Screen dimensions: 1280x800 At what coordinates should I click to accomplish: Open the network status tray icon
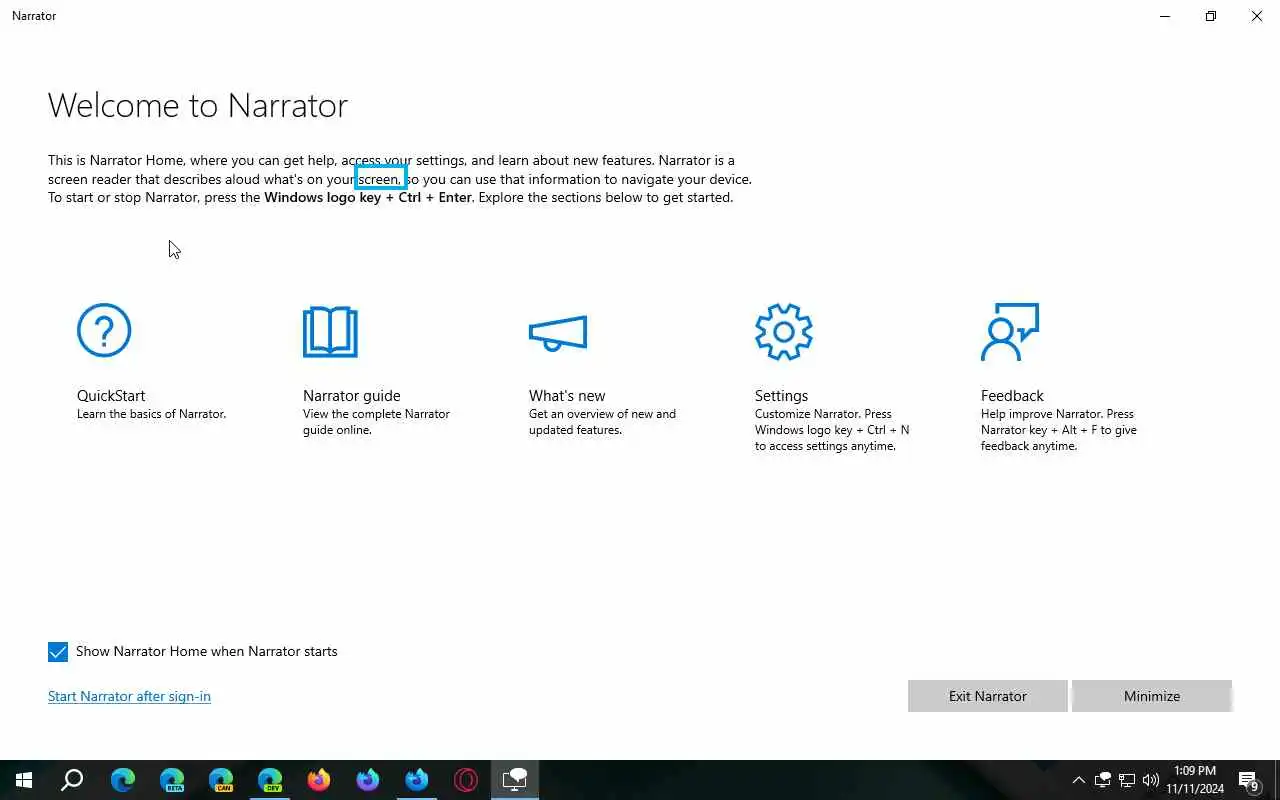pos(1127,780)
